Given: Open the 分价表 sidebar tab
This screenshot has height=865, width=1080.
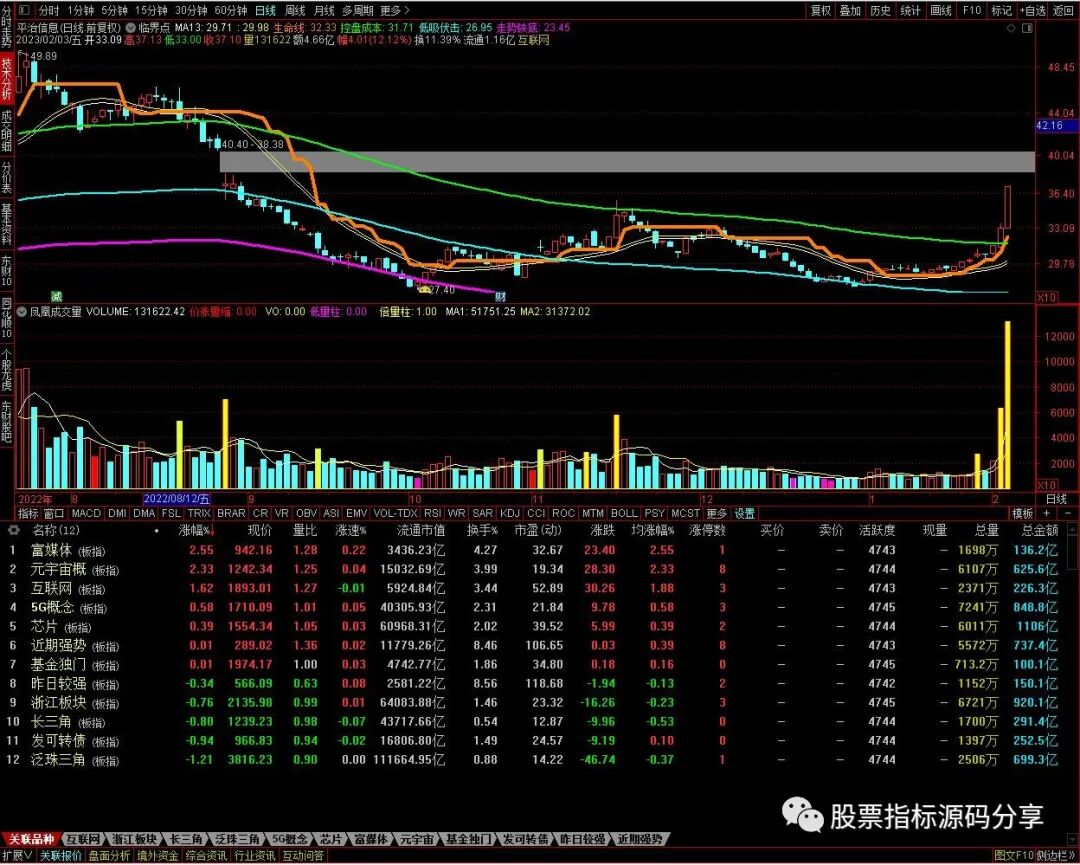Looking at the screenshot, I should pyautogui.click(x=6, y=178).
